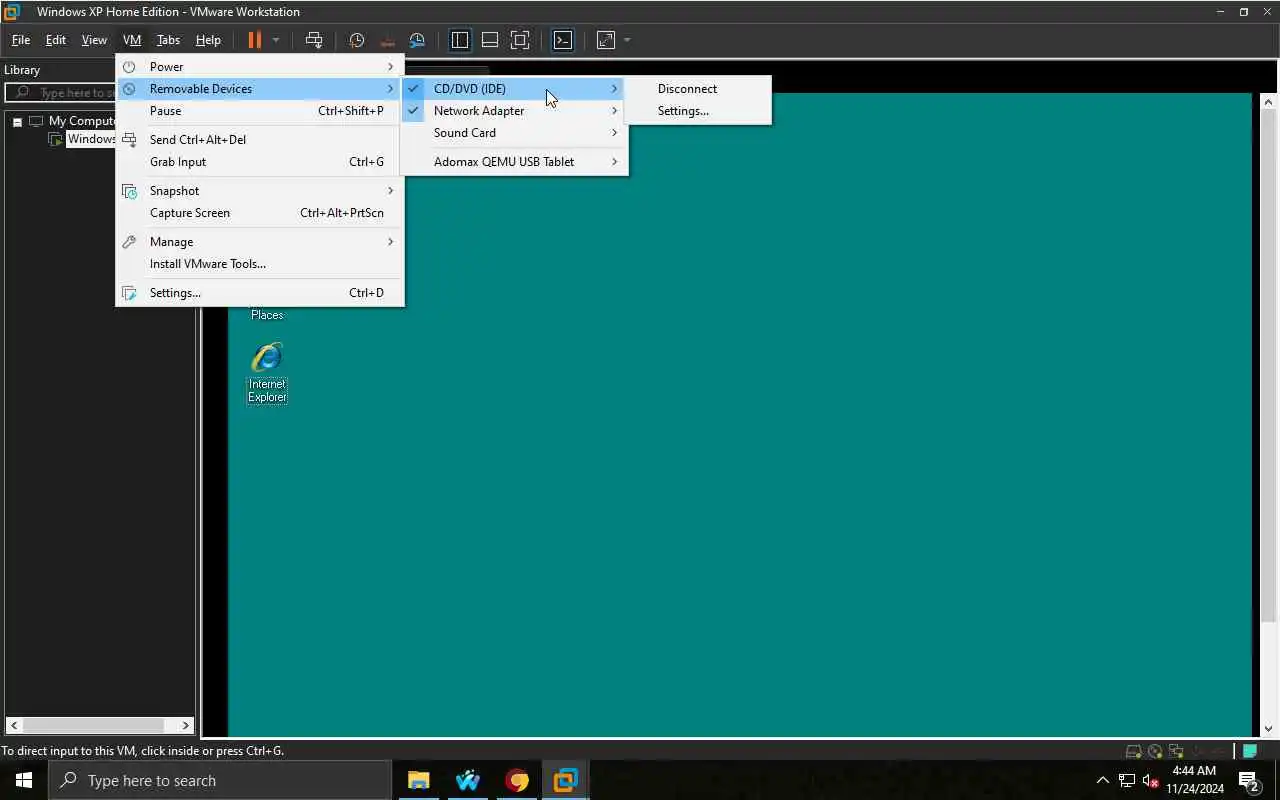Click the full screen mode toolbar icon
This screenshot has width=1280, height=800.
tap(520, 40)
